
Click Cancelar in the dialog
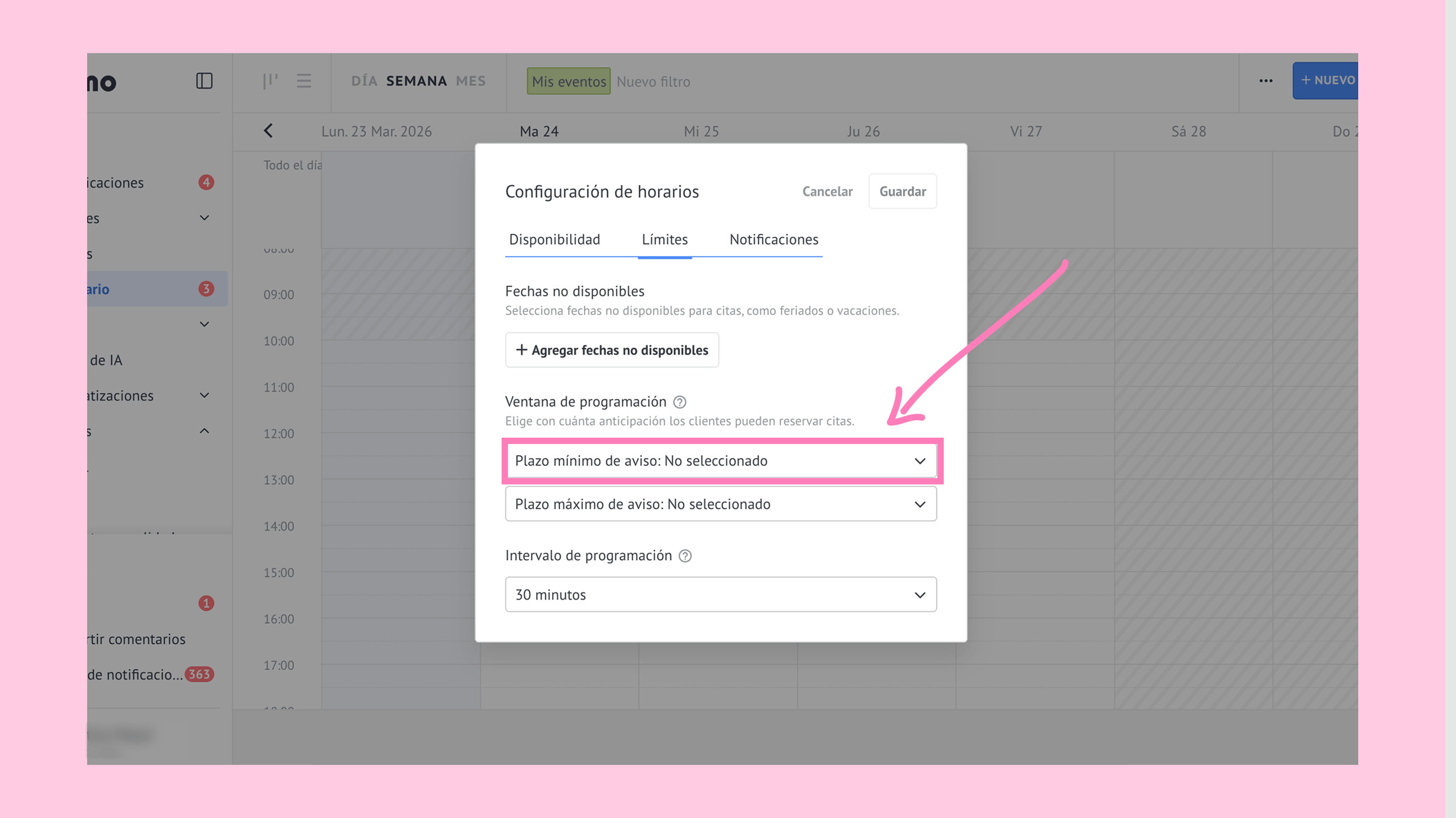(827, 192)
